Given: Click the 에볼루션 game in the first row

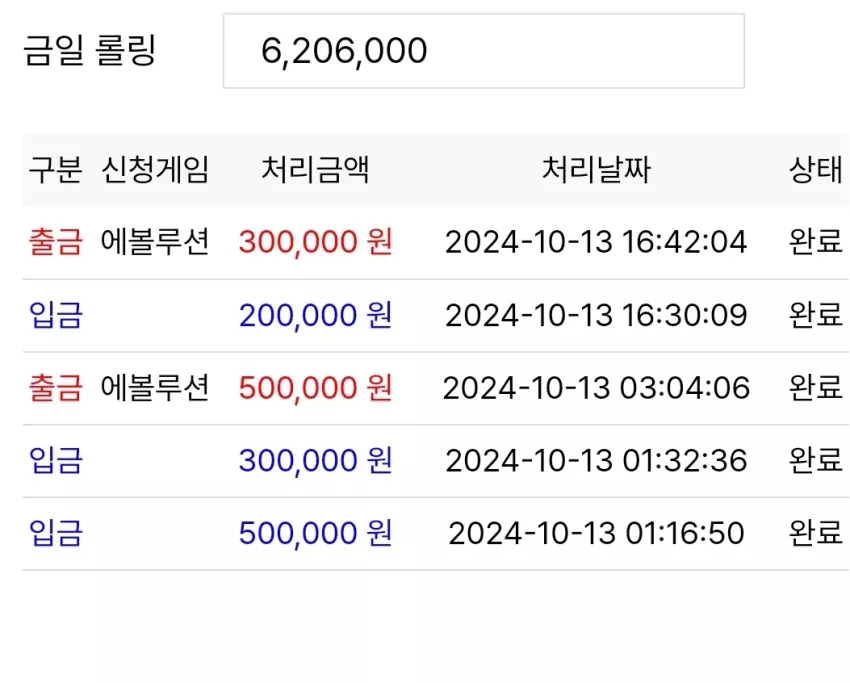Looking at the screenshot, I should pos(155,242).
